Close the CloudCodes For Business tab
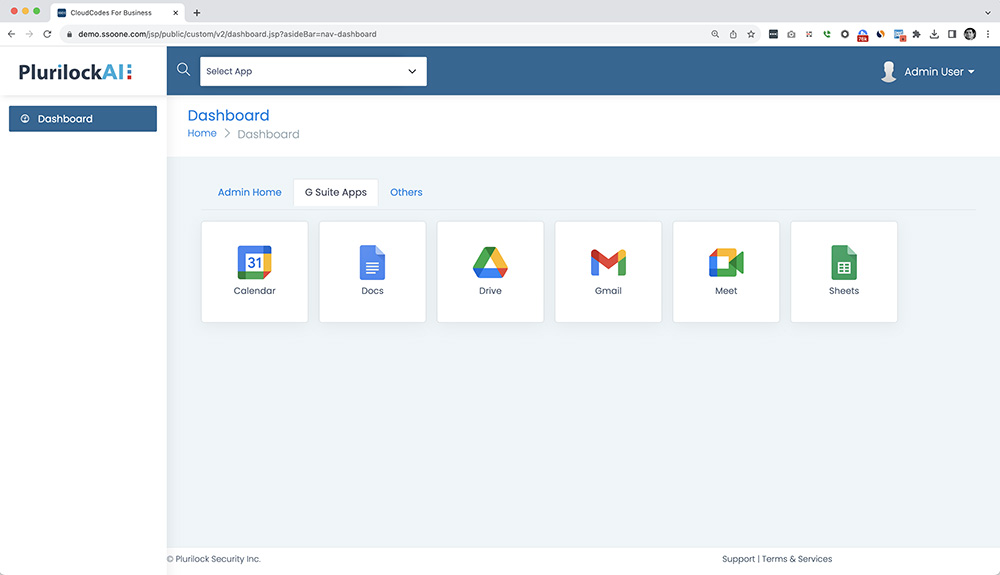1000x575 pixels. (175, 13)
